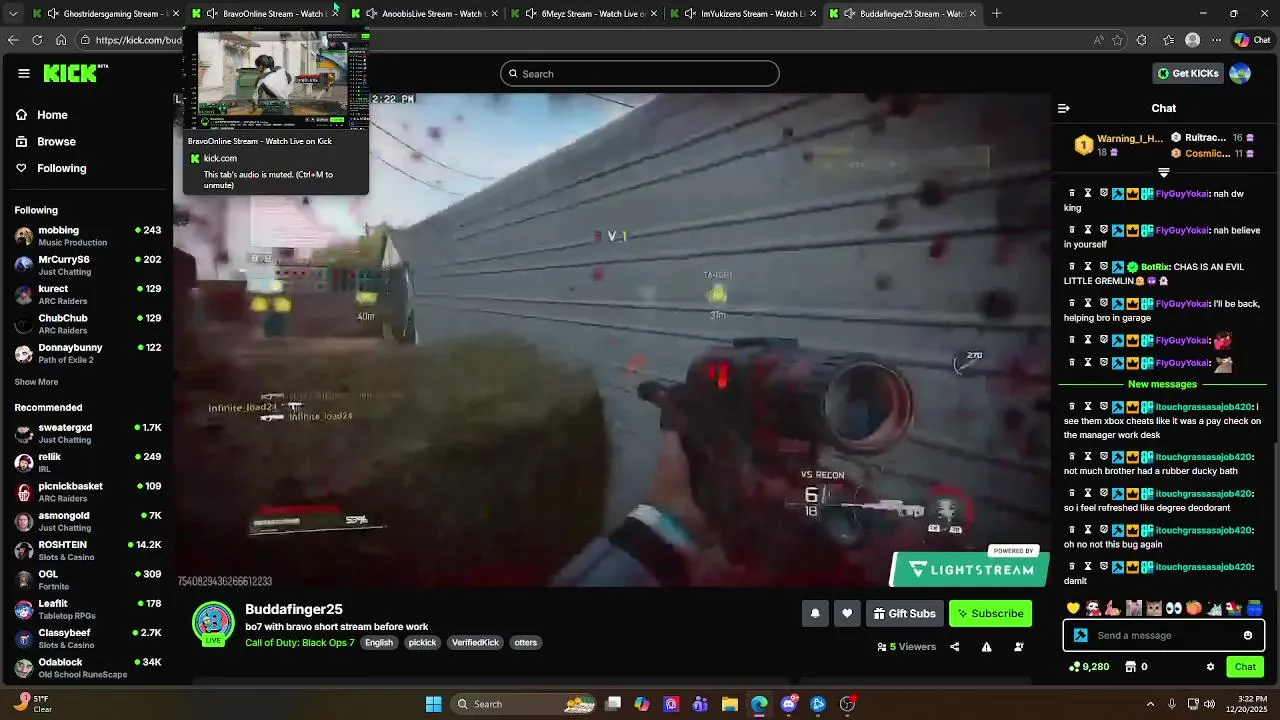This screenshot has height=720, width=1280.
Task: Click the Search input field
Action: pyautogui.click(x=640, y=73)
